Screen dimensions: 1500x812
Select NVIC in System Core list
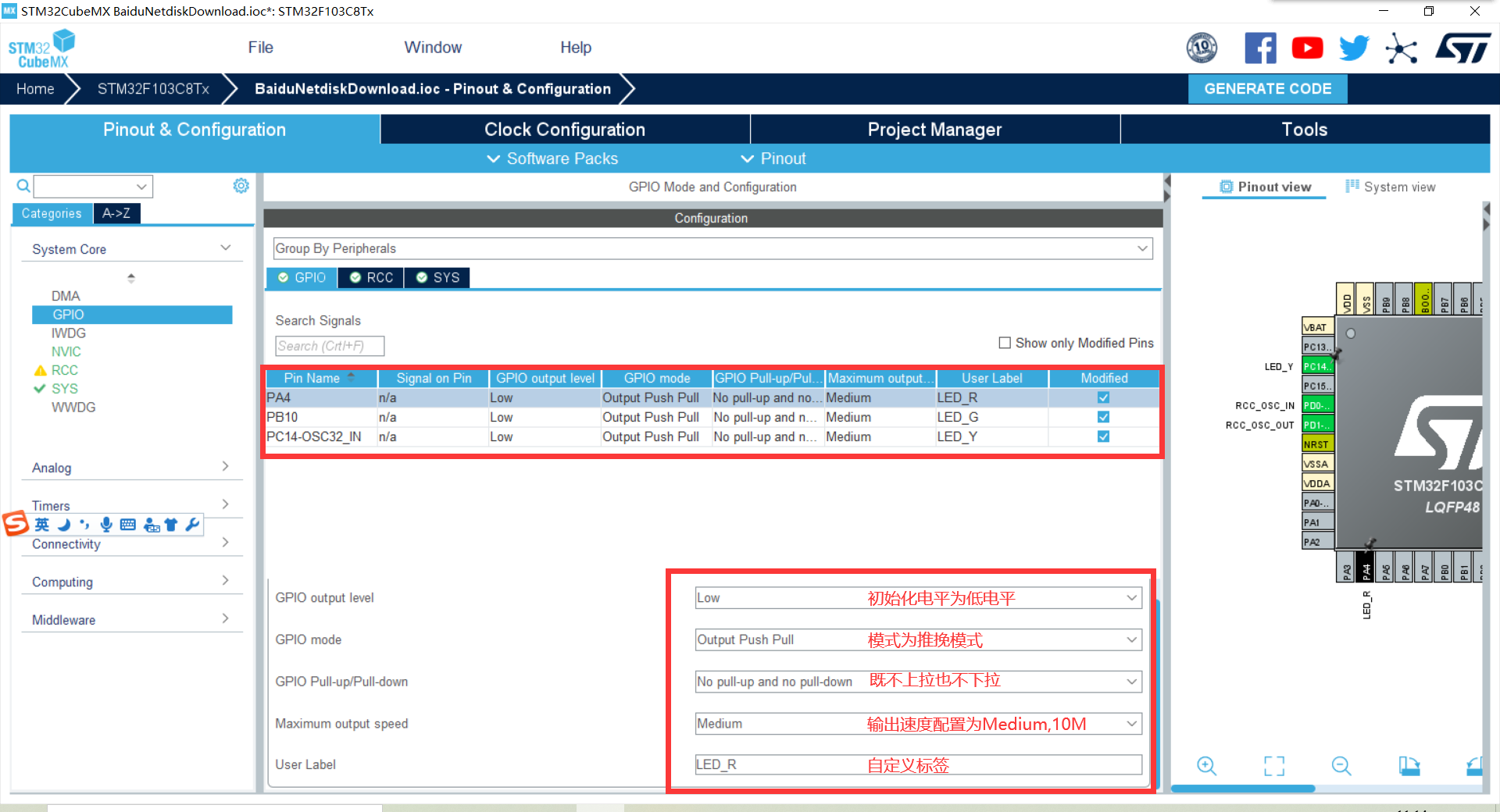tap(66, 352)
